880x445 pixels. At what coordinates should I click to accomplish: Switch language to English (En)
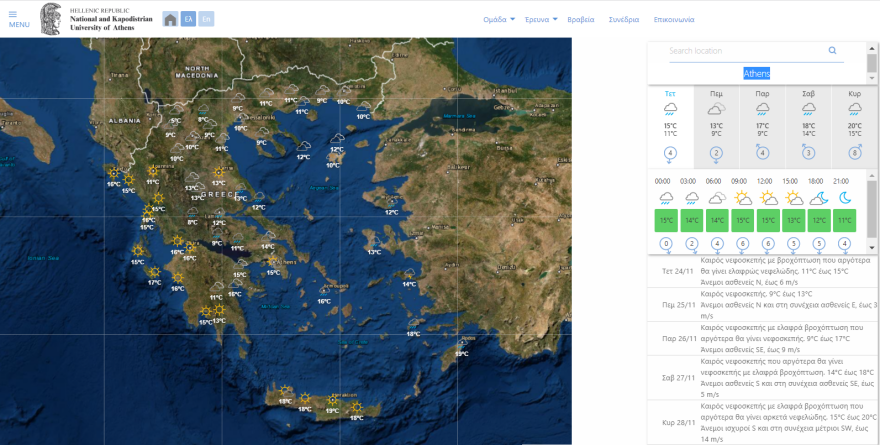coord(205,19)
